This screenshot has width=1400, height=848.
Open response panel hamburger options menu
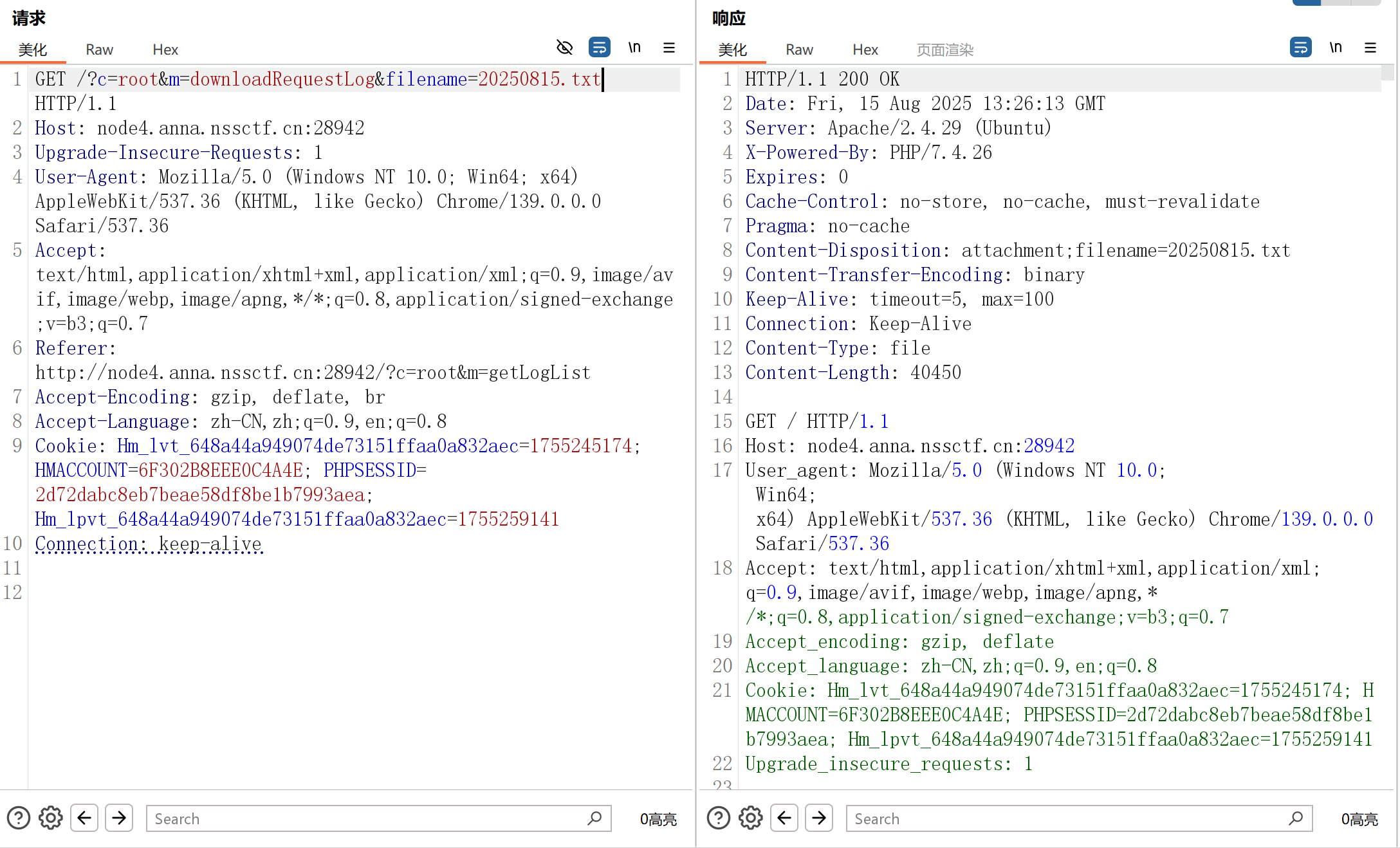(1370, 48)
